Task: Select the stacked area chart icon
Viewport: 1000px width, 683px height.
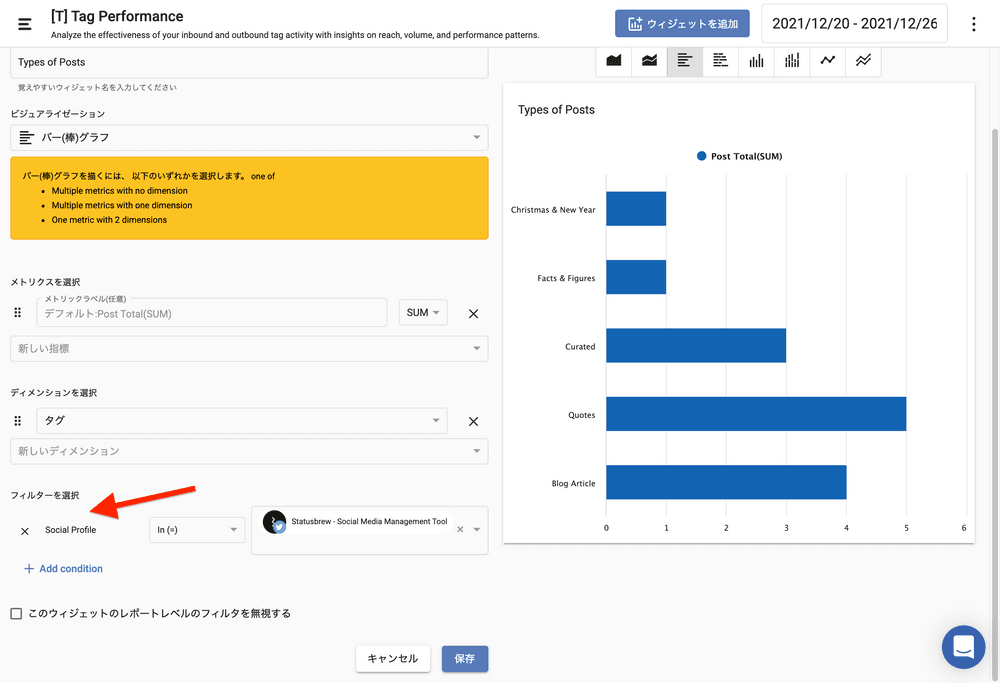Action: 650,61
